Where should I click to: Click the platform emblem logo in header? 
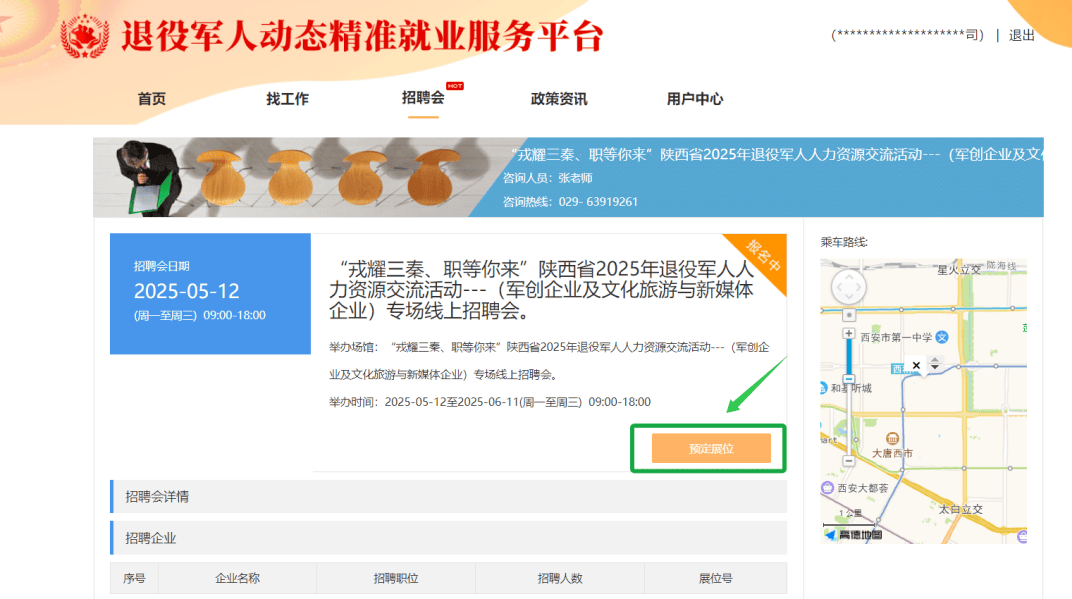click(85, 36)
